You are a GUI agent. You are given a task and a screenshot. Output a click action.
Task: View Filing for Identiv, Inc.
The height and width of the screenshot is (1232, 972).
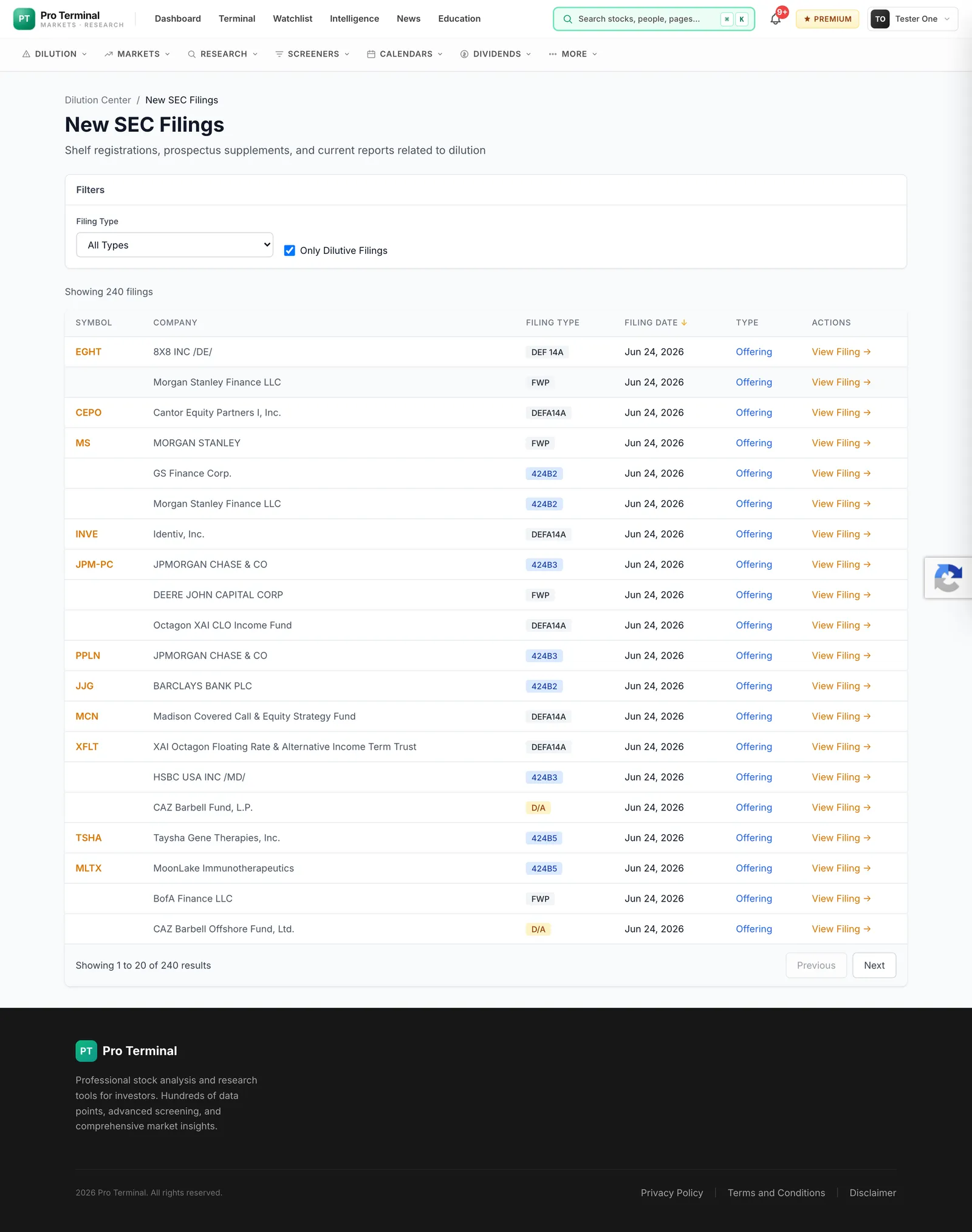pos(841,534)
